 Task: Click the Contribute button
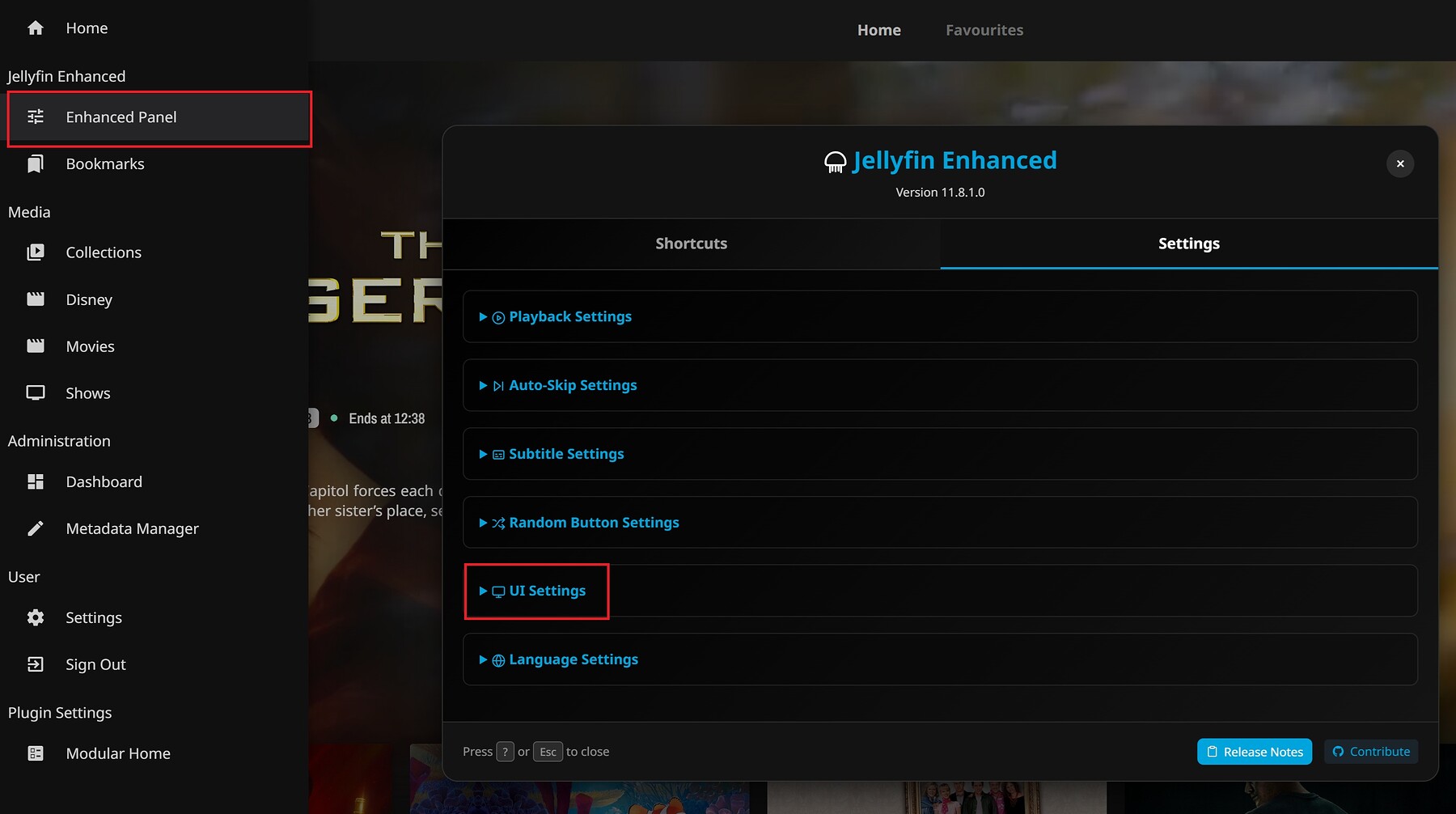1371,752
